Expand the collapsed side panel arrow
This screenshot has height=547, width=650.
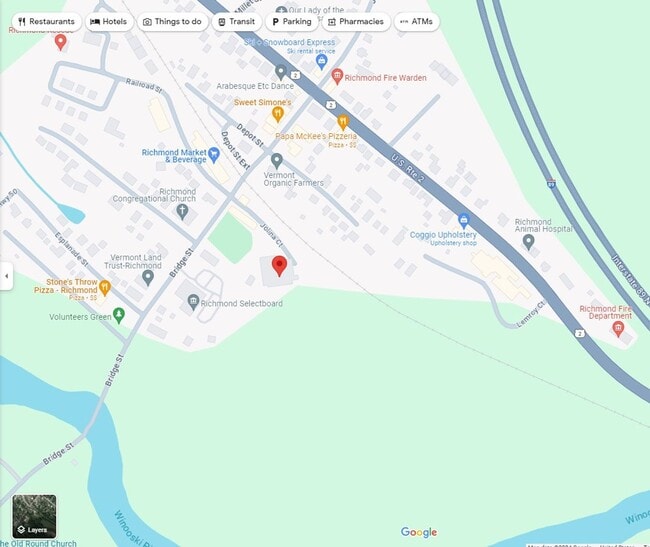pyautogui.click(x=6, y=276)
